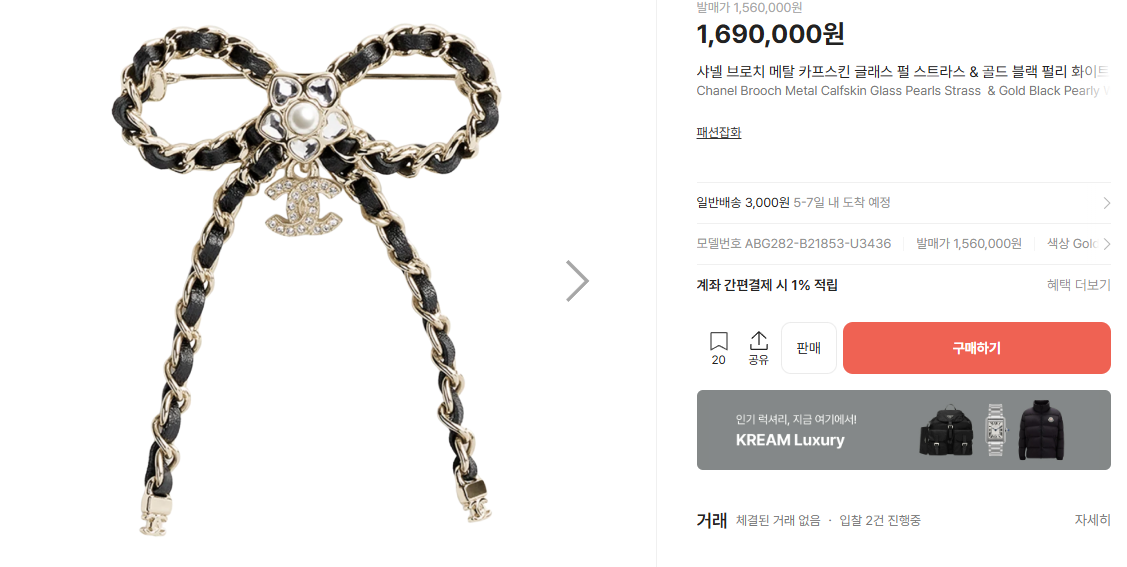This screenshot has width=1127, height=567.
Task: Click the bookmark save icon
Action: 718,341
